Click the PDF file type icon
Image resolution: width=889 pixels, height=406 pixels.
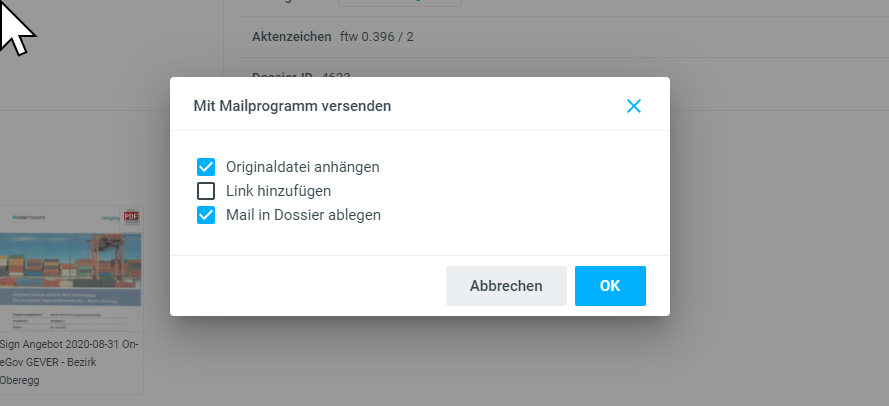point(130,216)
